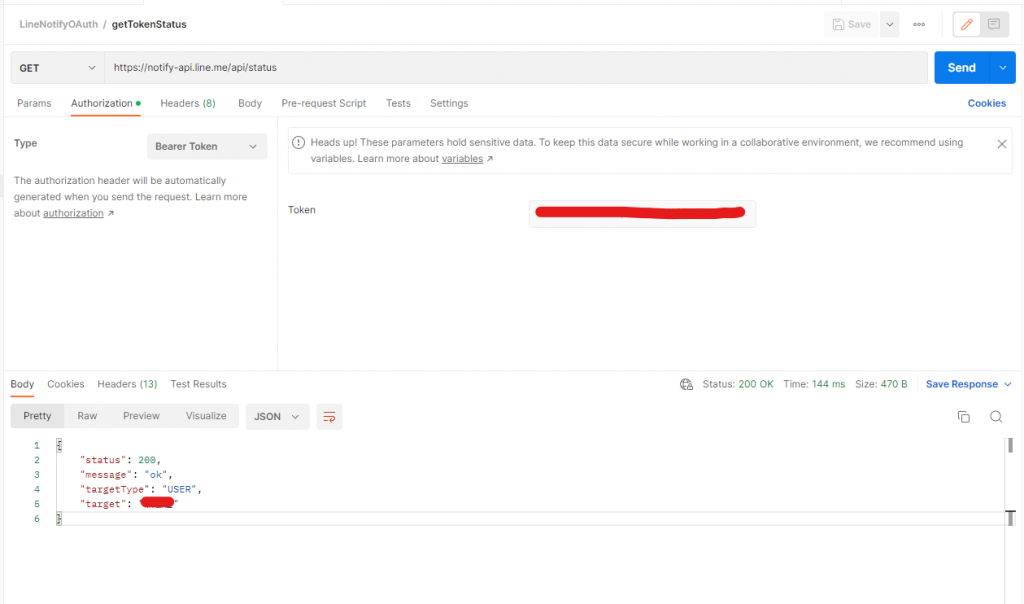Image resolution: width=1024 pixels, height=604 pixels.
Task: Switch to Raw view
Action: click(x=87, y=416)
